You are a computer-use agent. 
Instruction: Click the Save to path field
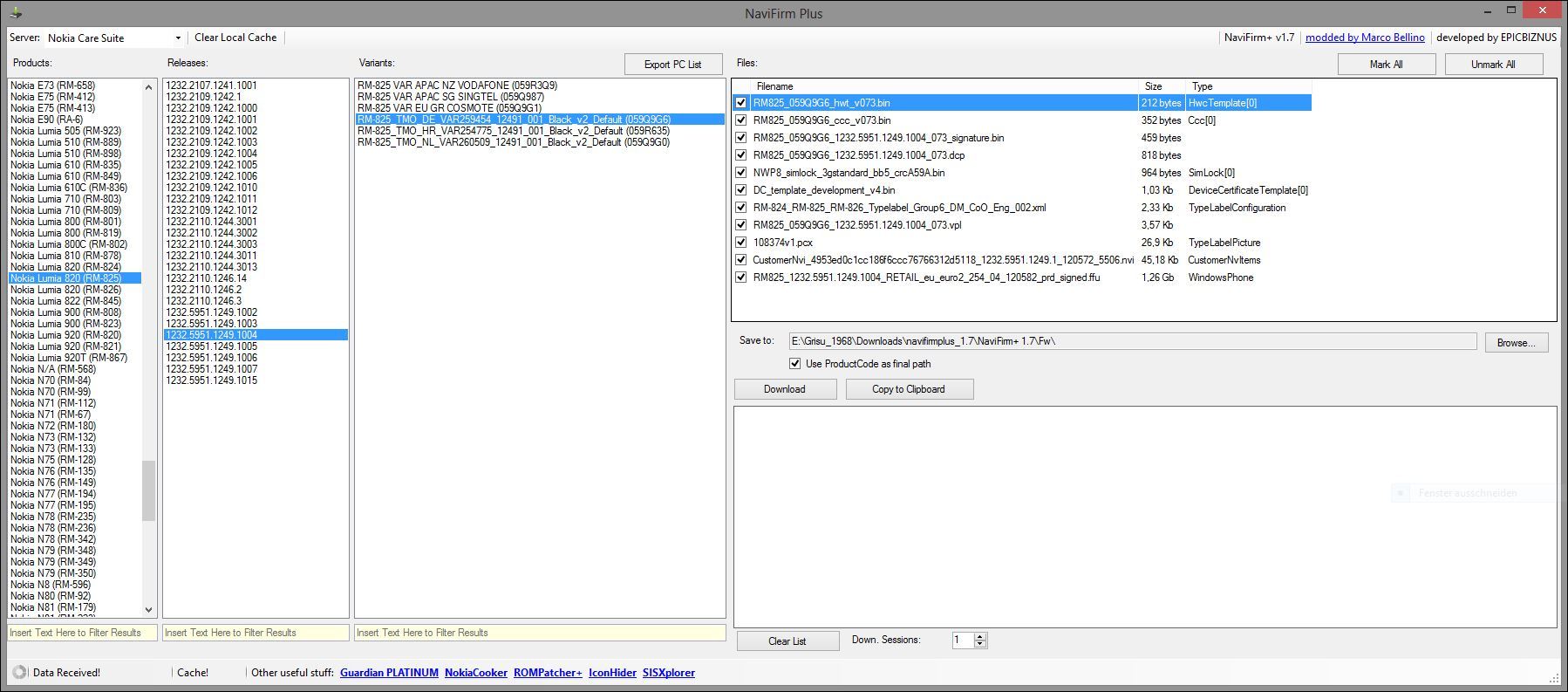pyautogui.click(x=1132, y=341)
